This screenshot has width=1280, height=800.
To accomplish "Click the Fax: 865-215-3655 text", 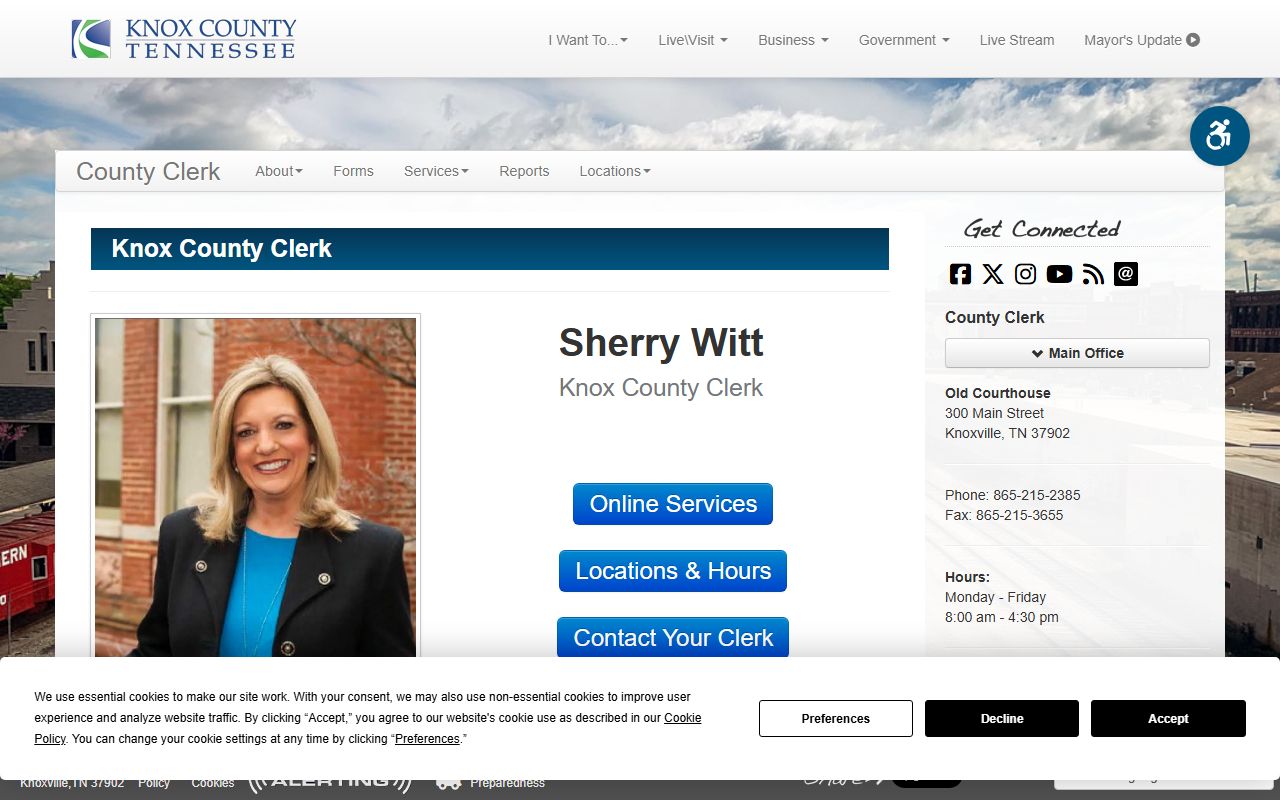I will click(1004, 515).
